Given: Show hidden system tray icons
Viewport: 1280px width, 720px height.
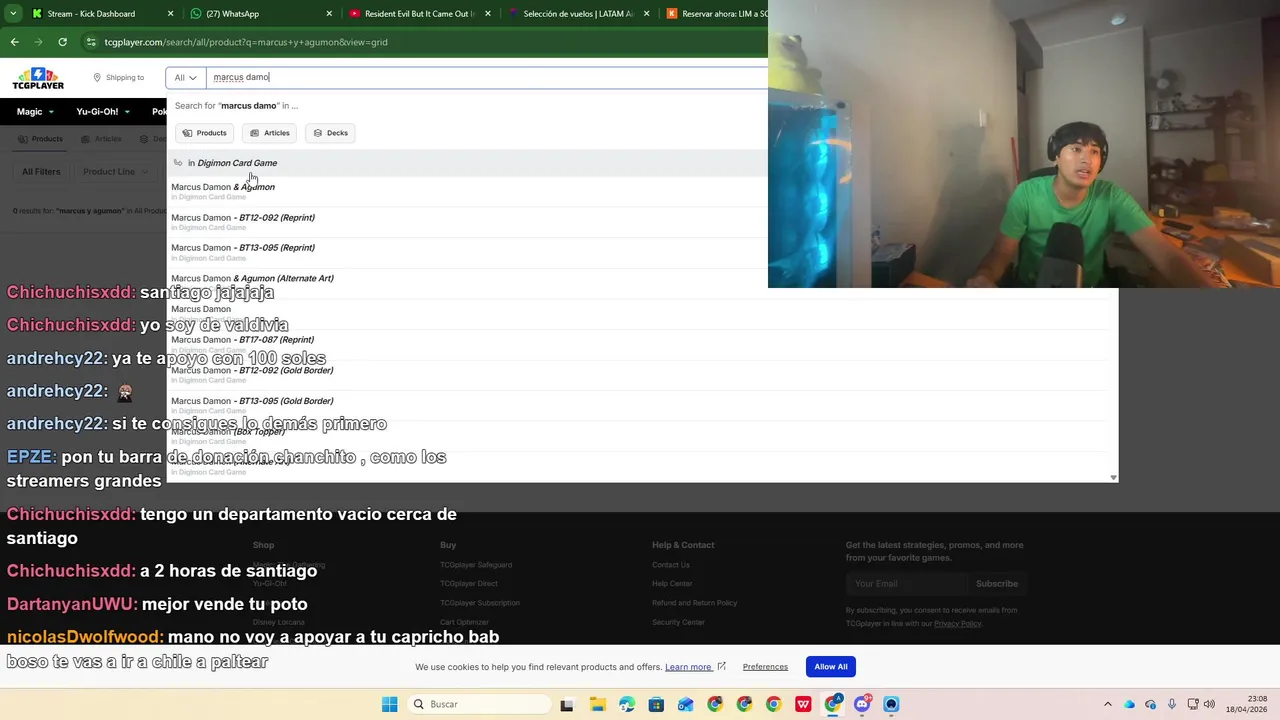Looking at the screenshot, I should coord(1108,704).
